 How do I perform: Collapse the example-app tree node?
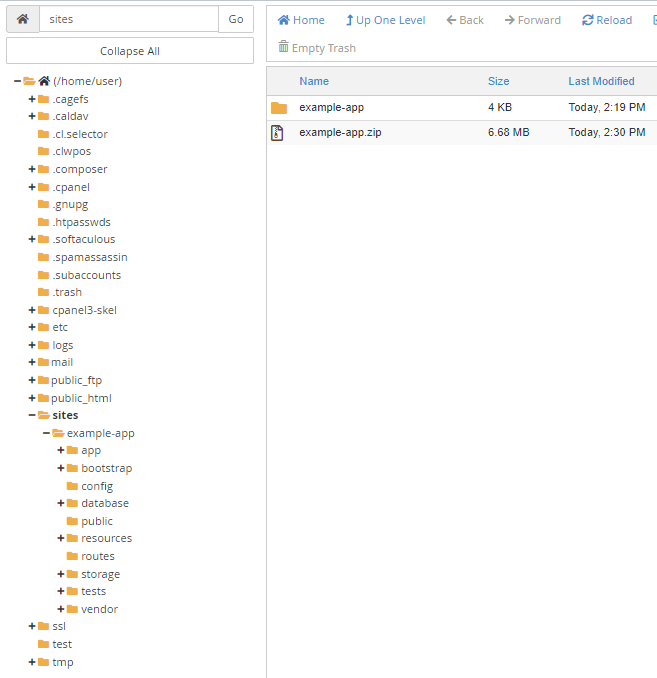(46, 433)
